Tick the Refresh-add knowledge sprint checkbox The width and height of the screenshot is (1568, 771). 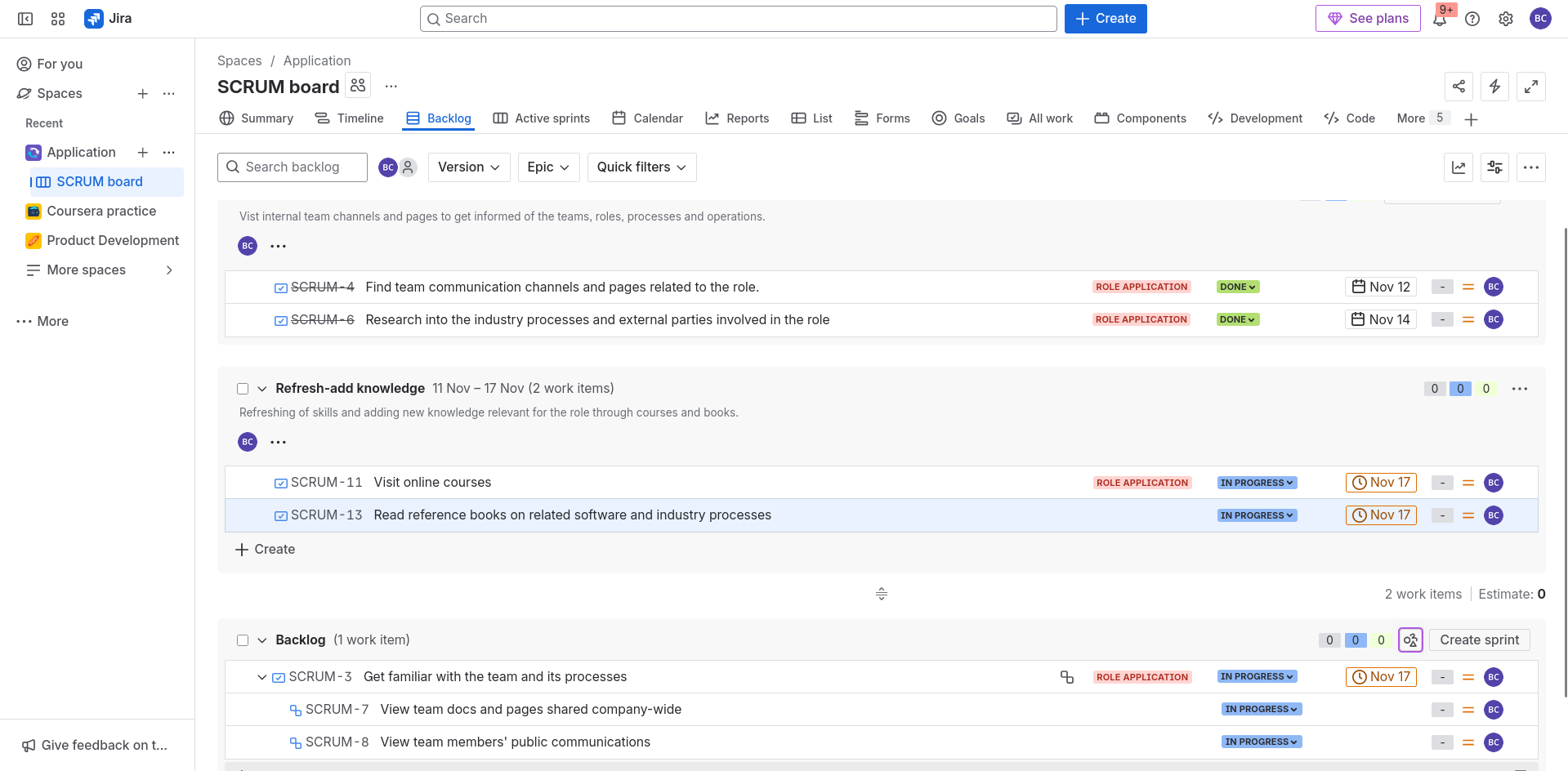[243, 389]
